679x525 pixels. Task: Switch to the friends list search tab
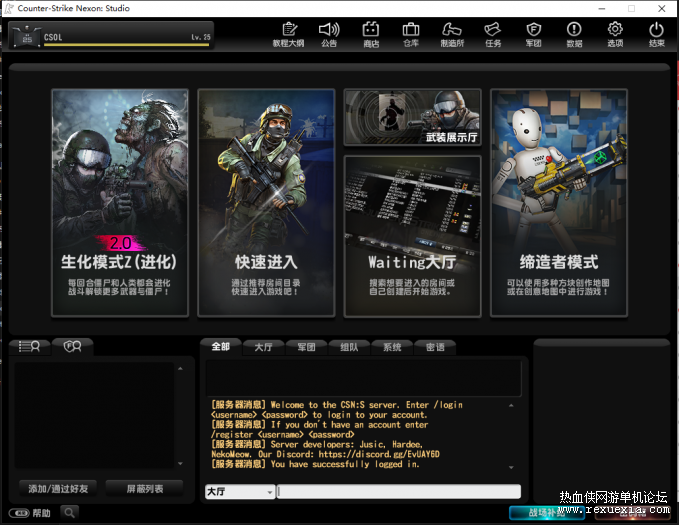click(29, 347)
